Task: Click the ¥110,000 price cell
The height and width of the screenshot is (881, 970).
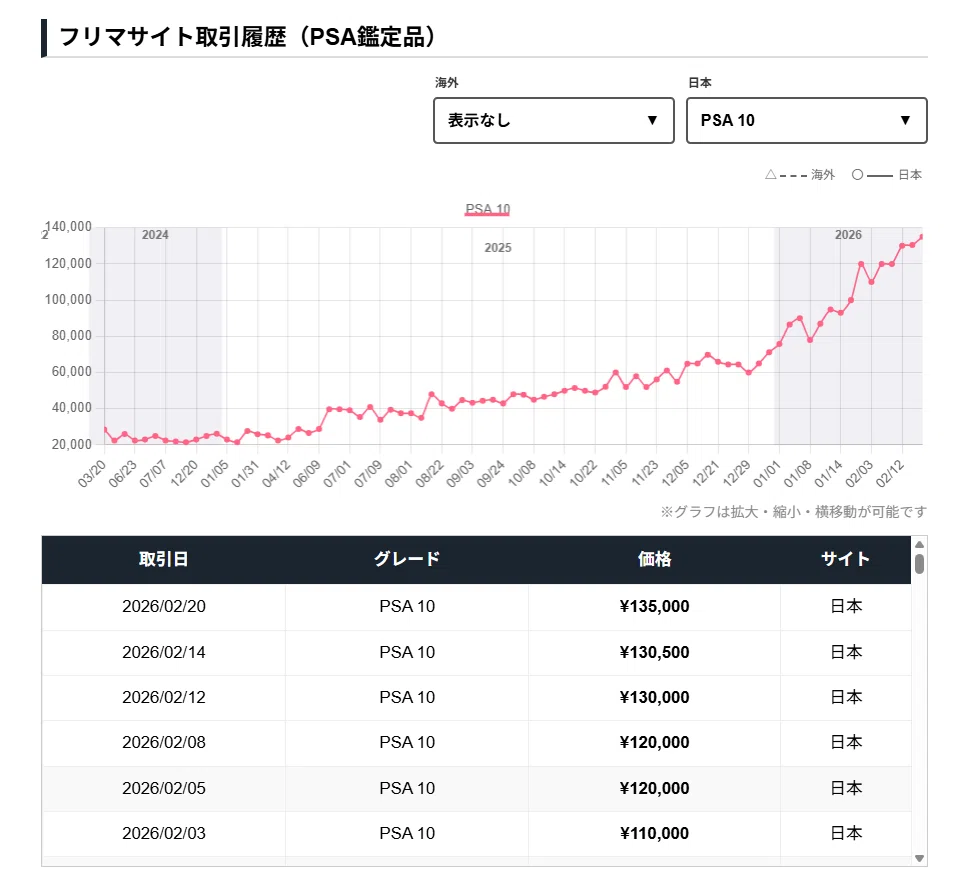Action: (x=655, y=833)
